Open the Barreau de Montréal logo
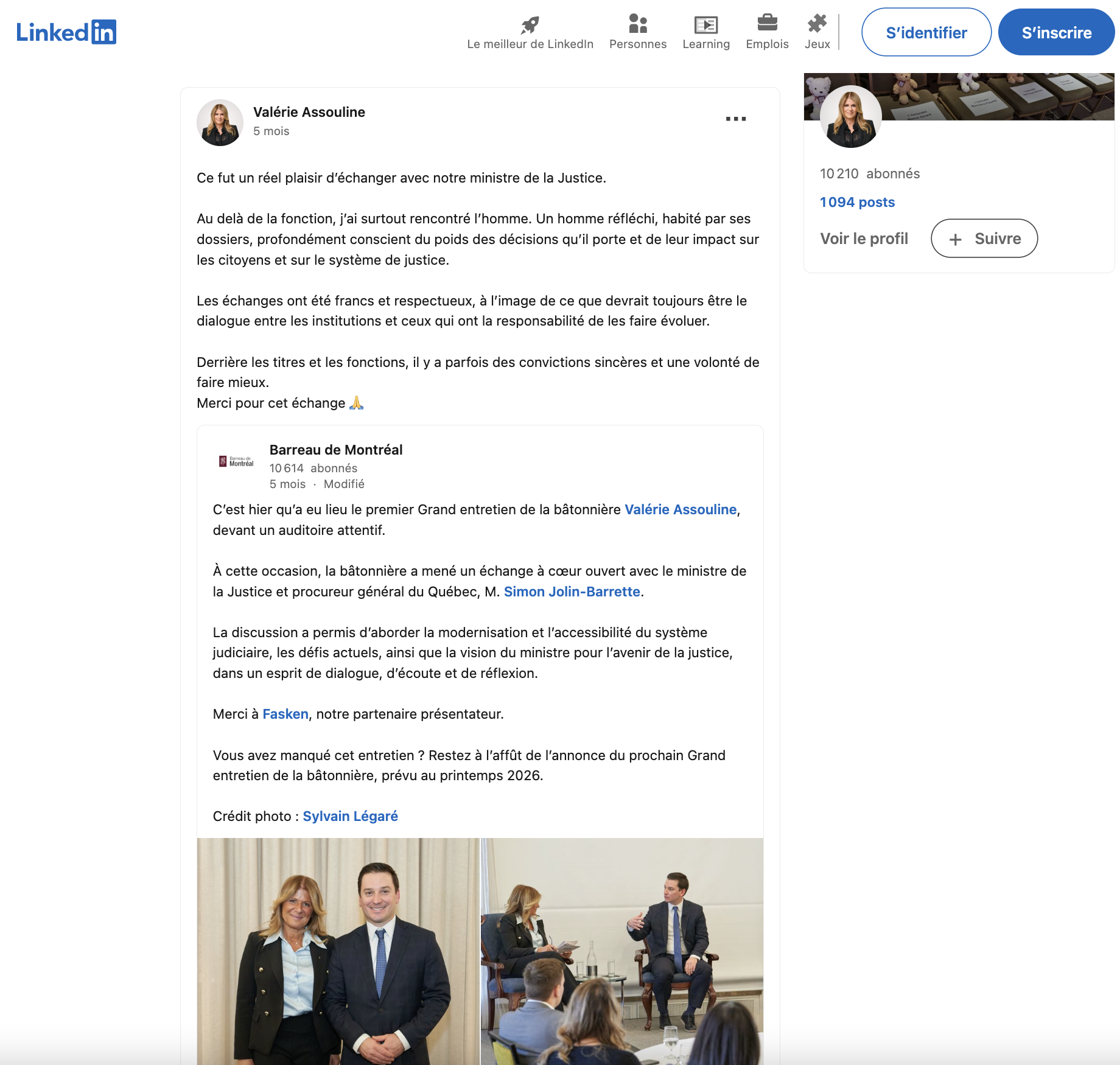This screenshot has width=1120, height=1065. [236, 461]
